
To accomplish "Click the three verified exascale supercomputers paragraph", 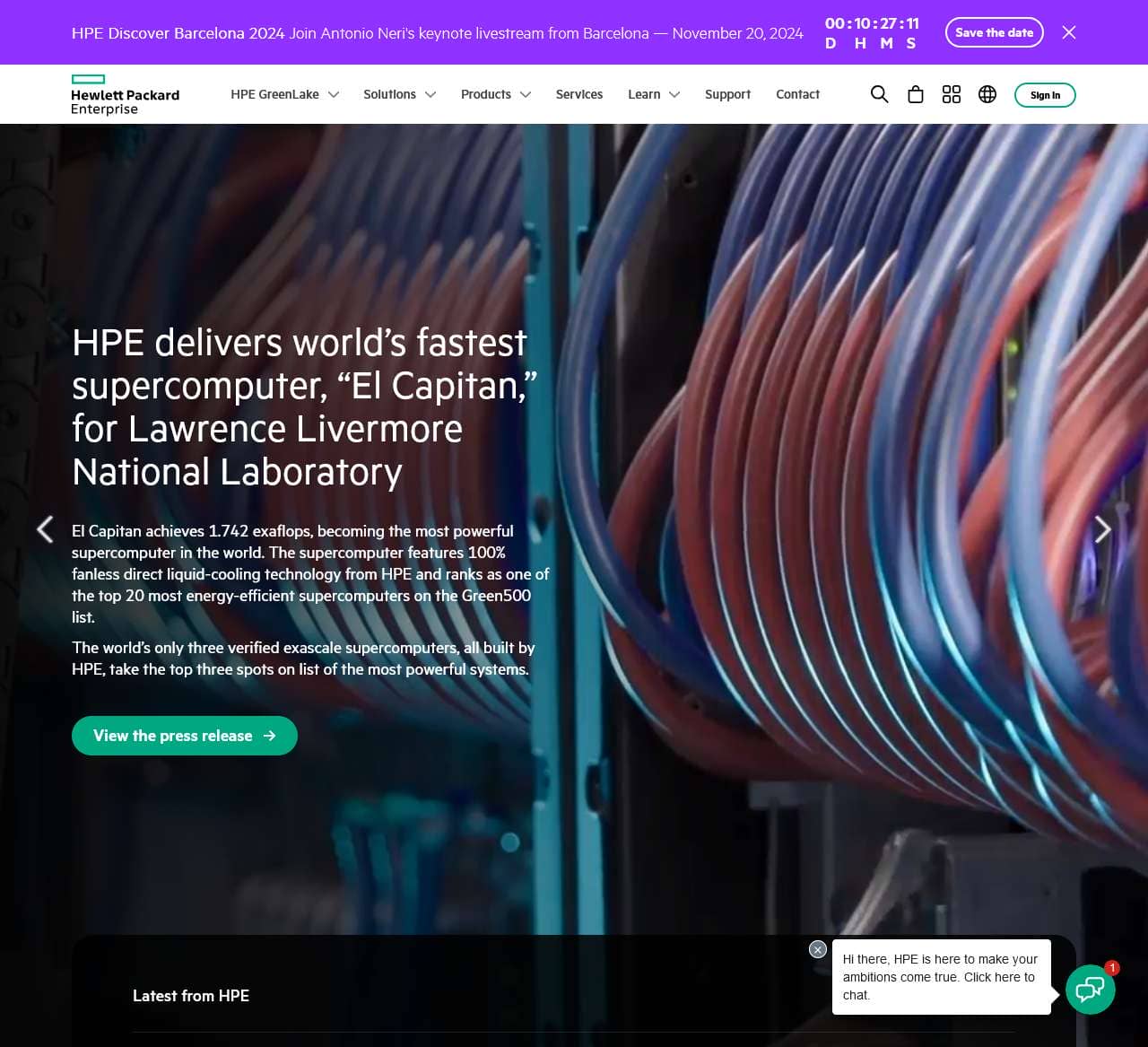I will 303,659.
